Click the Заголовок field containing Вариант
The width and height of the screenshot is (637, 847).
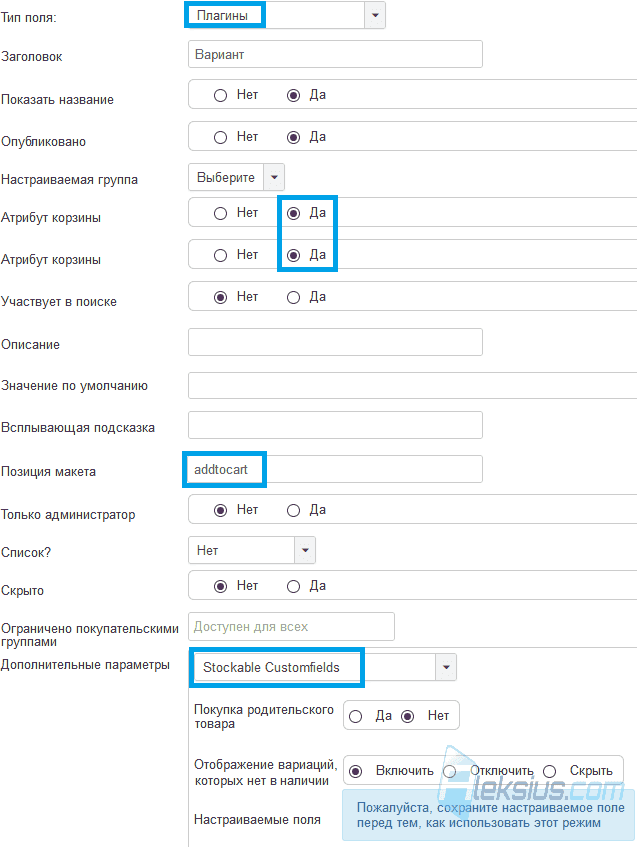point(335,54)
